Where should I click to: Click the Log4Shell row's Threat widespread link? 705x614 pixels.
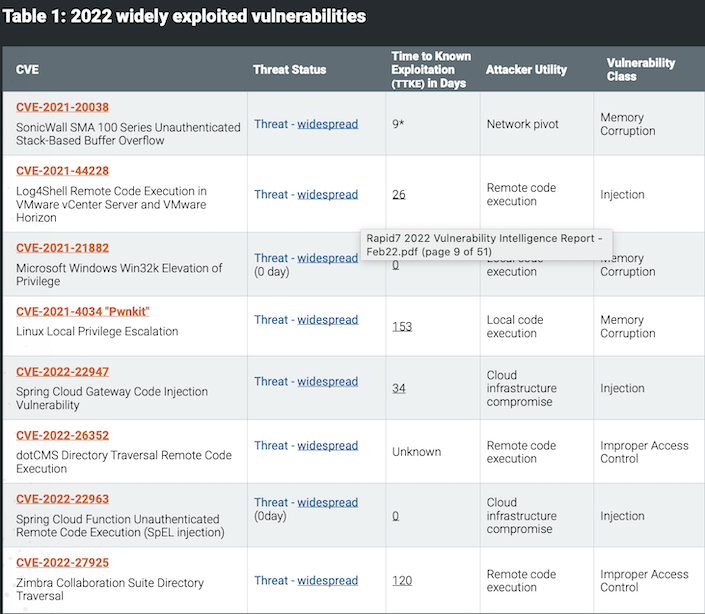(327, 194)
